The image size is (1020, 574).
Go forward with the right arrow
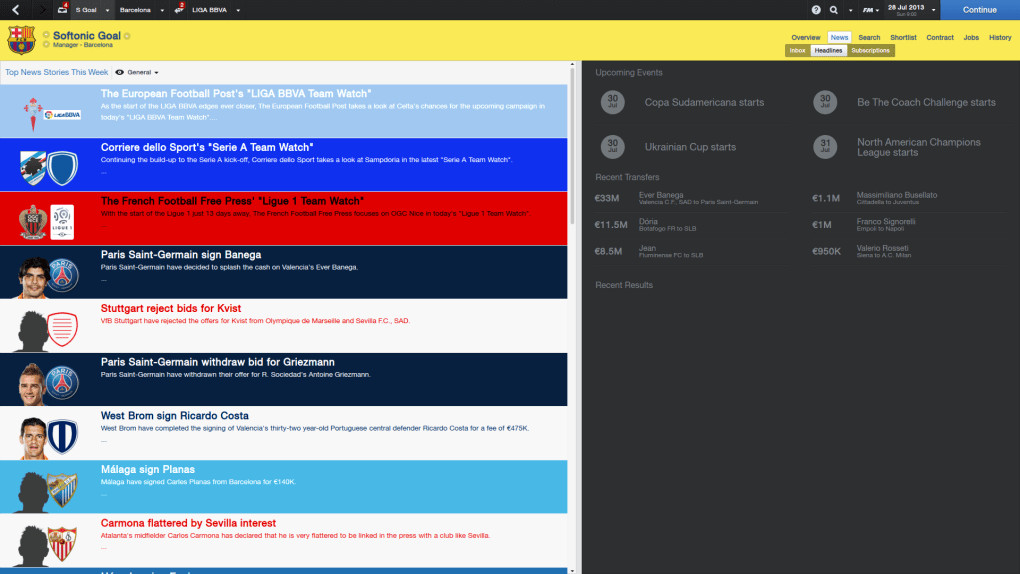pyautogui.click(x=42, y=10)
